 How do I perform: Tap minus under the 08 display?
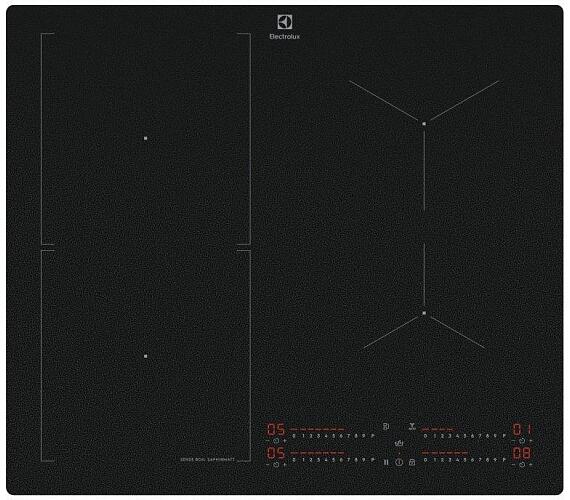pyautogui.click(x=514, y=464)
